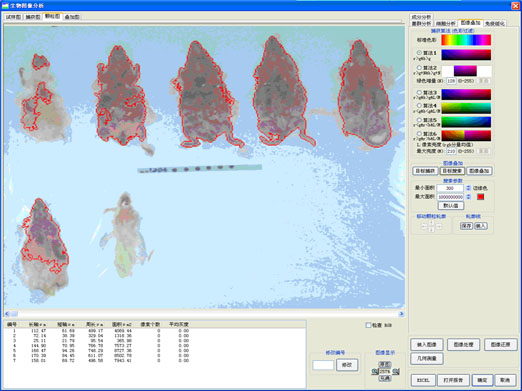This screenshot has height=391, width=522.
Task: Click the red edge color swatch
Action: coord(480,197)
